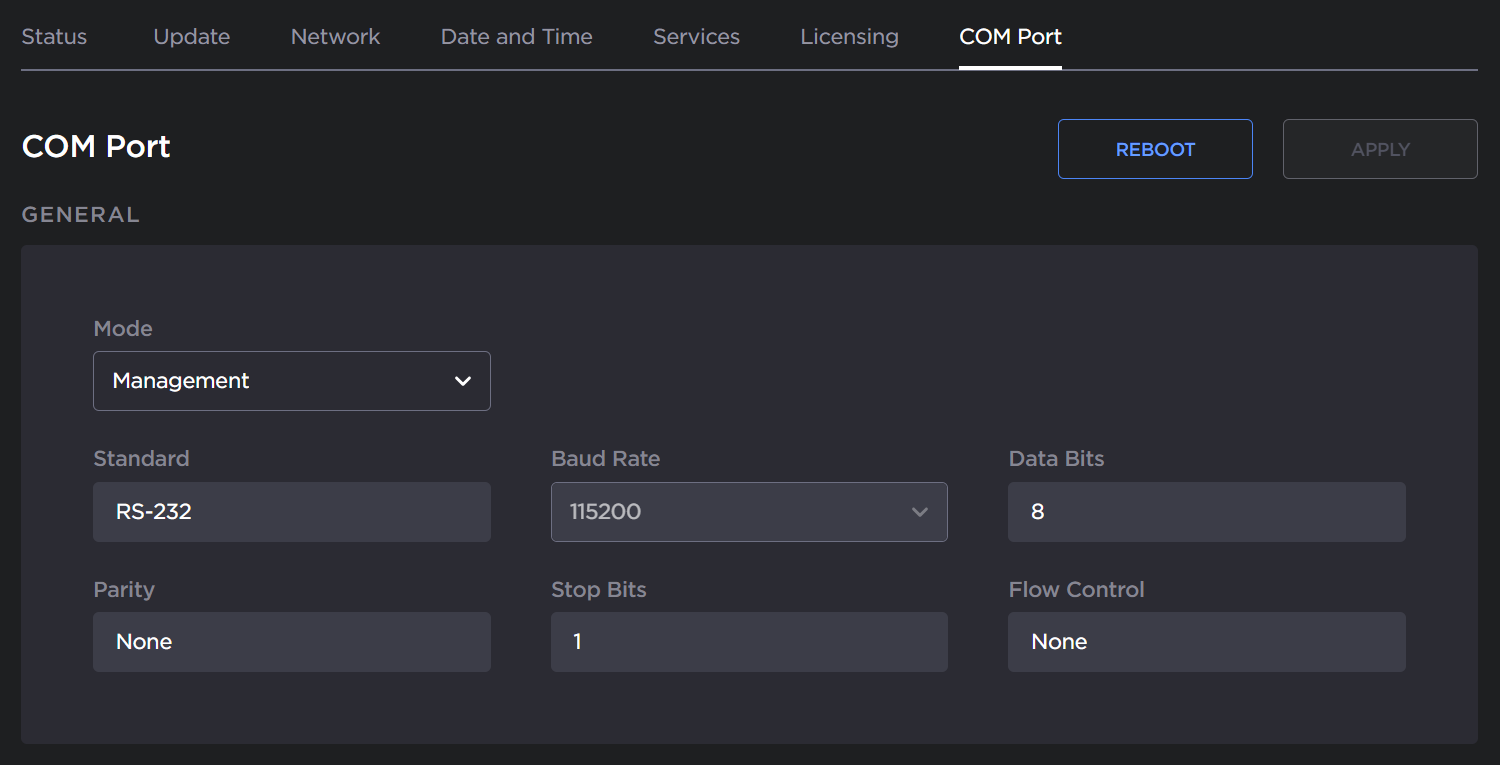Select the Date and Time tab
Image resolution: width=1500 pixels, height=765 pixels.
tap(516, 36)
